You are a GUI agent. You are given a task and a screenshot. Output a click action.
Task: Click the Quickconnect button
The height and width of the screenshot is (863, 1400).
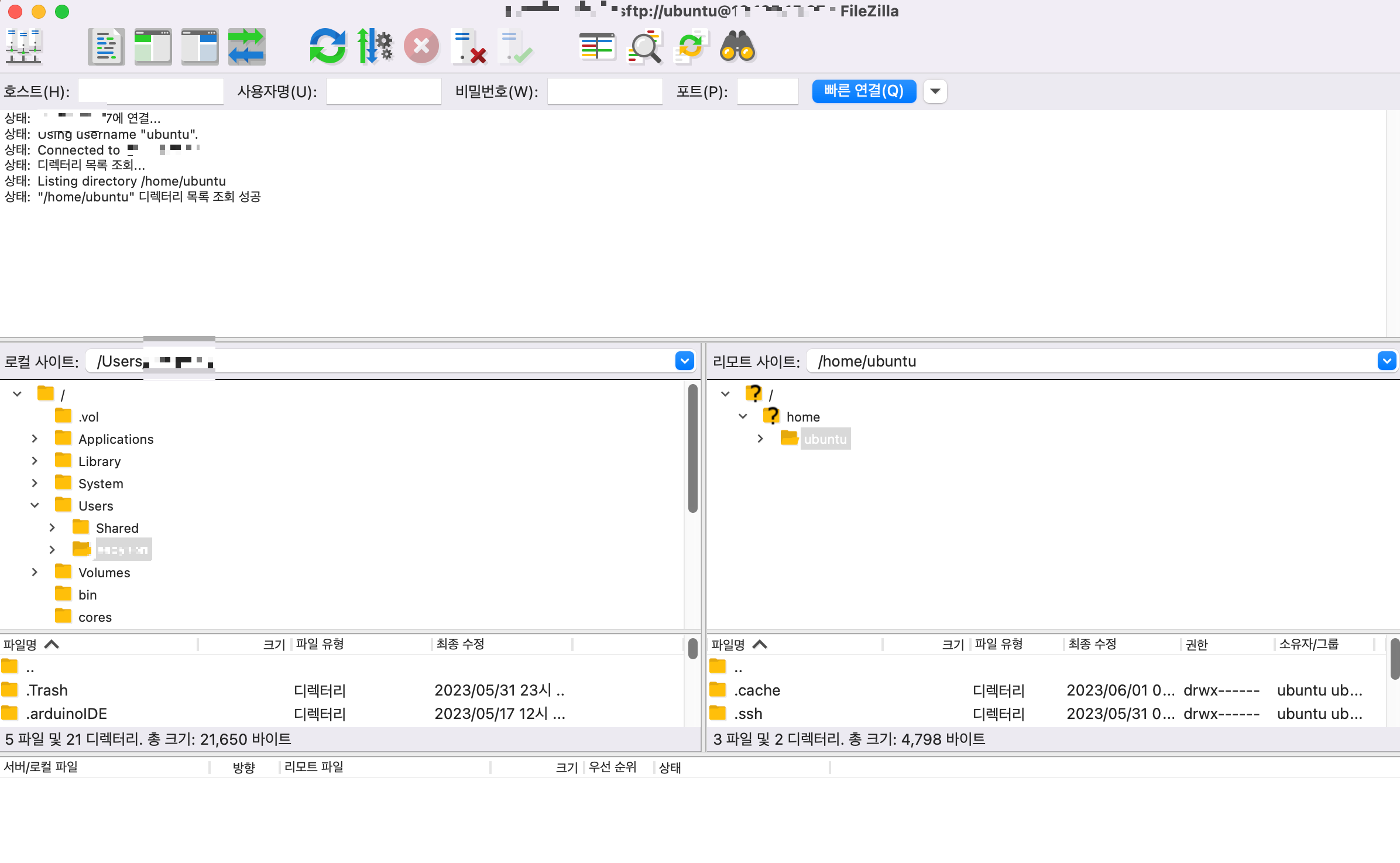pyautogui.click(x=863, y=91)
